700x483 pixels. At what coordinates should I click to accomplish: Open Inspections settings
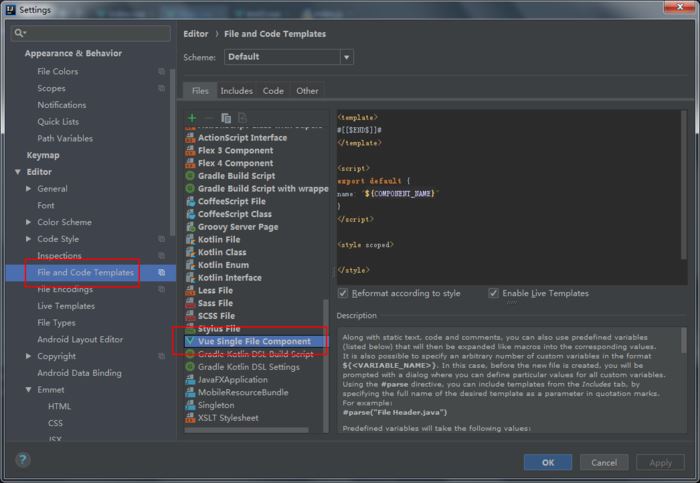coord(59,256)
